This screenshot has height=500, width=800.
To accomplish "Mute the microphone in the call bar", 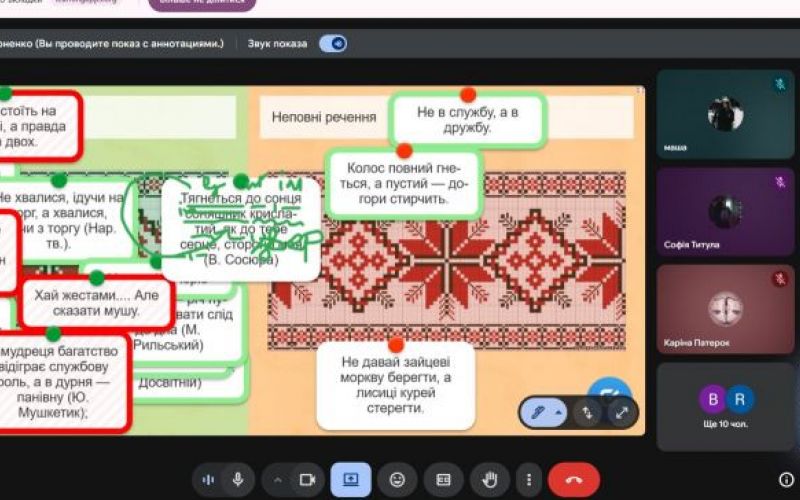I will pos(238,479).
